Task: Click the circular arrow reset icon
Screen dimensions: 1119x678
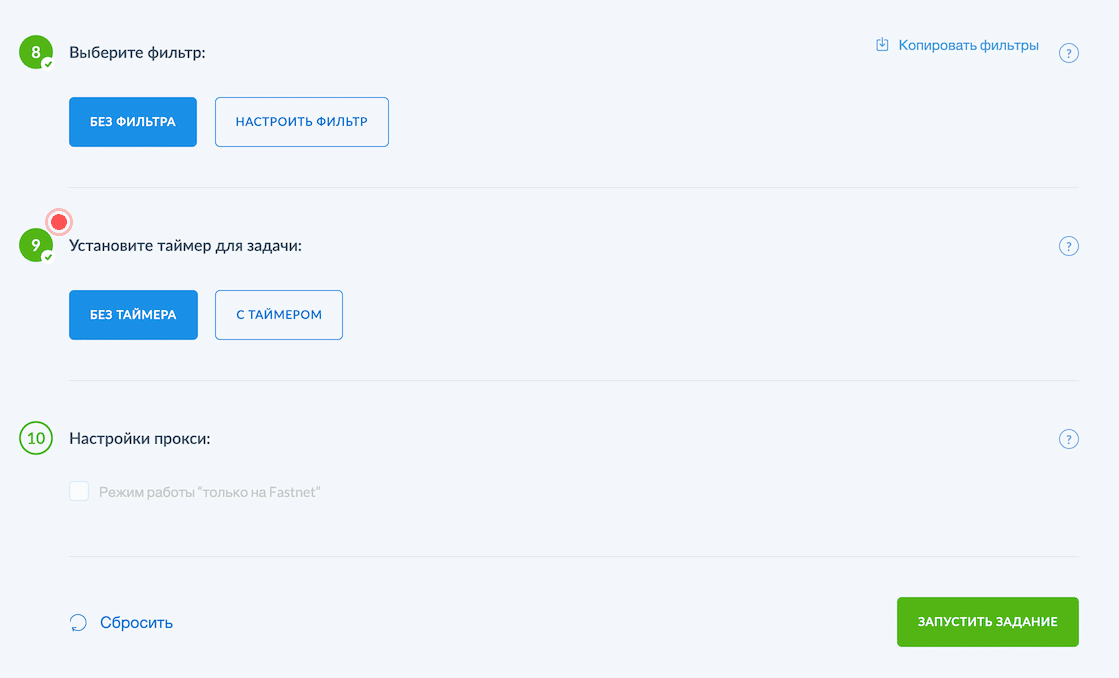Action: click(78, 623)
